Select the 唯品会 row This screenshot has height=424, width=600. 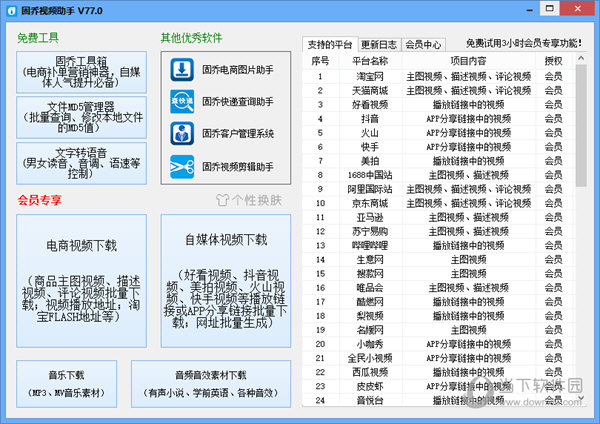tap(439, 288)
